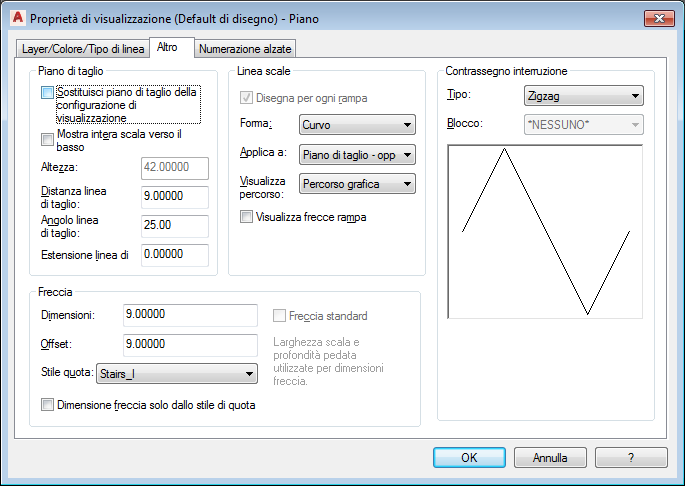Expand the Tipo dropdown set to Zigzag
The image size is (685, 486).
pyautogui.click(x=584, y=96)
